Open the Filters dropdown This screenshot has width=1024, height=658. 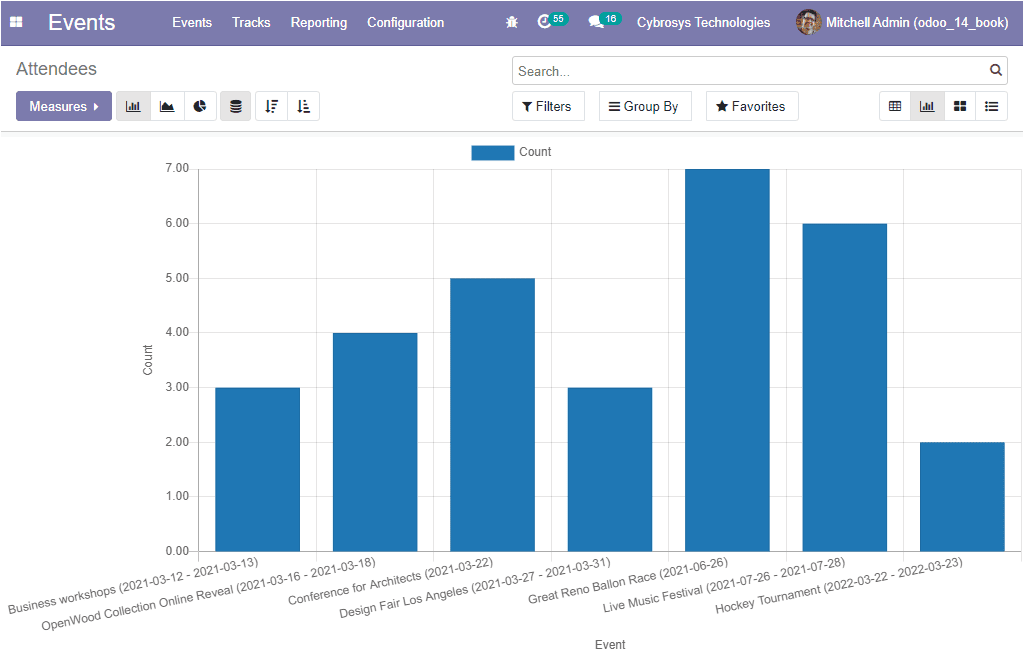(548, 106)
